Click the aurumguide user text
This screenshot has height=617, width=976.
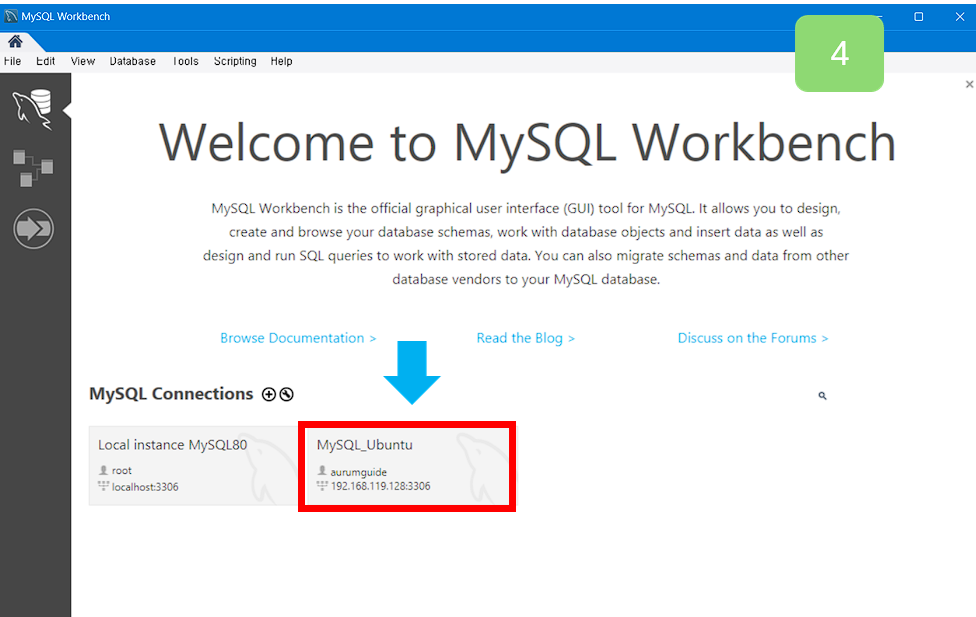[359, 472]
